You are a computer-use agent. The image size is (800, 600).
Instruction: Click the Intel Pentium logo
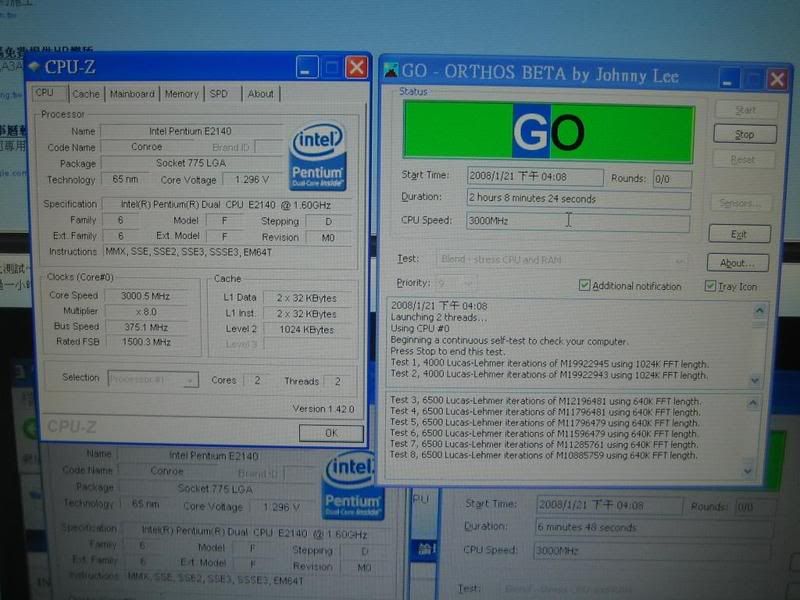[317, 155]
